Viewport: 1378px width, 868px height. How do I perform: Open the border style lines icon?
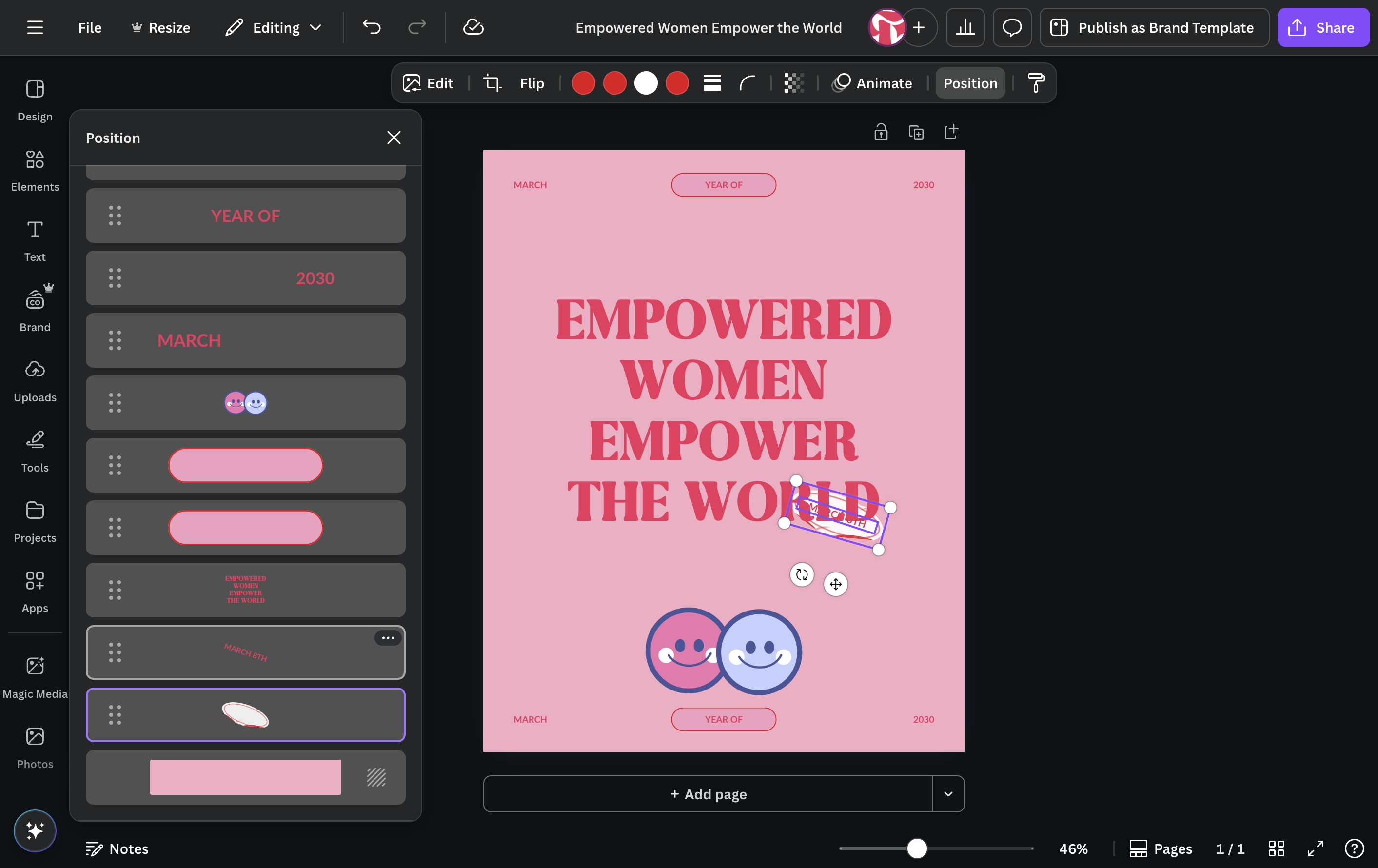(x=712, y=83)
